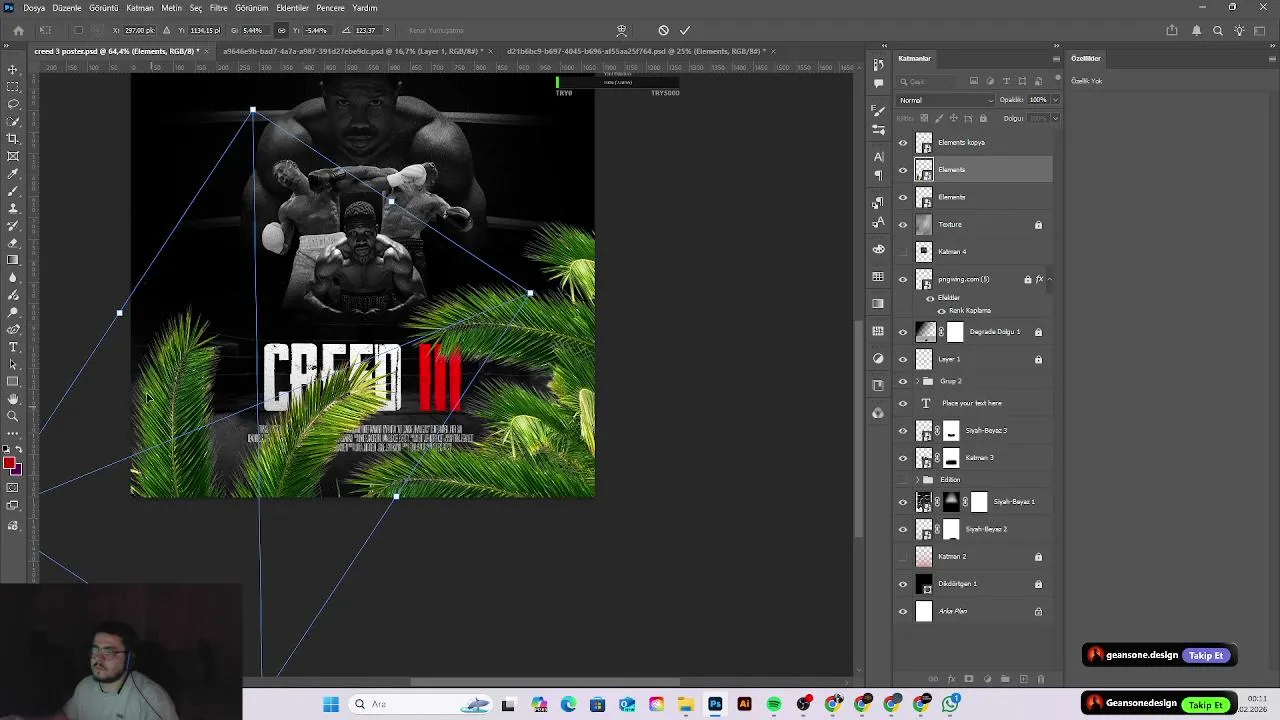Hide the Elements kopya layer

(x=903, y=142)
